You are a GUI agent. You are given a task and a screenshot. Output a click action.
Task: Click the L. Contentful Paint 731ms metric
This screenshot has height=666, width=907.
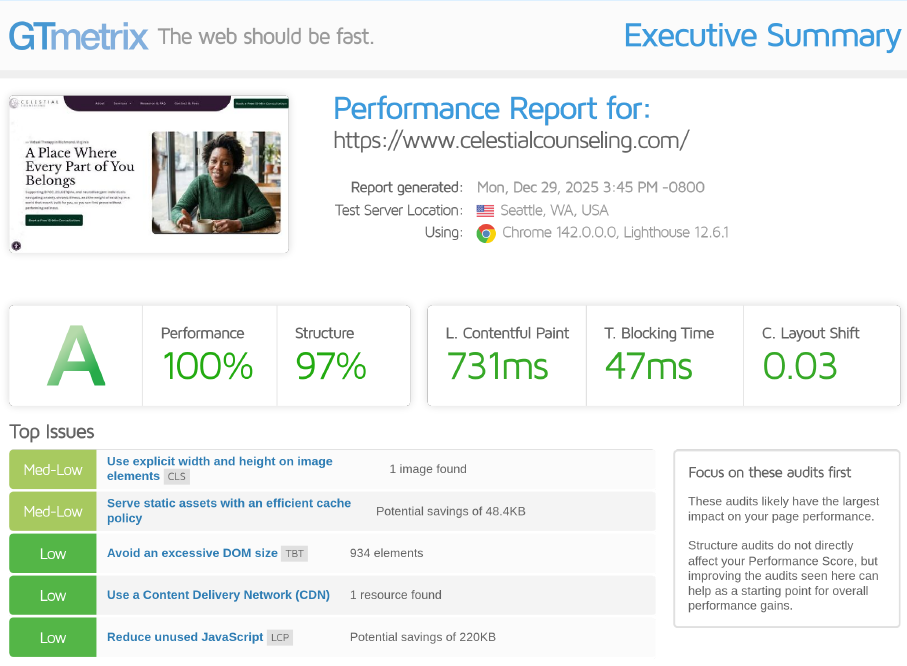pos(497,366)
